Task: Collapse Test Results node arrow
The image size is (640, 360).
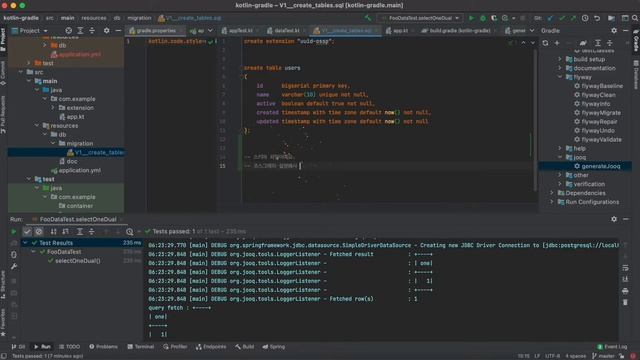Action: pos(25,243)
